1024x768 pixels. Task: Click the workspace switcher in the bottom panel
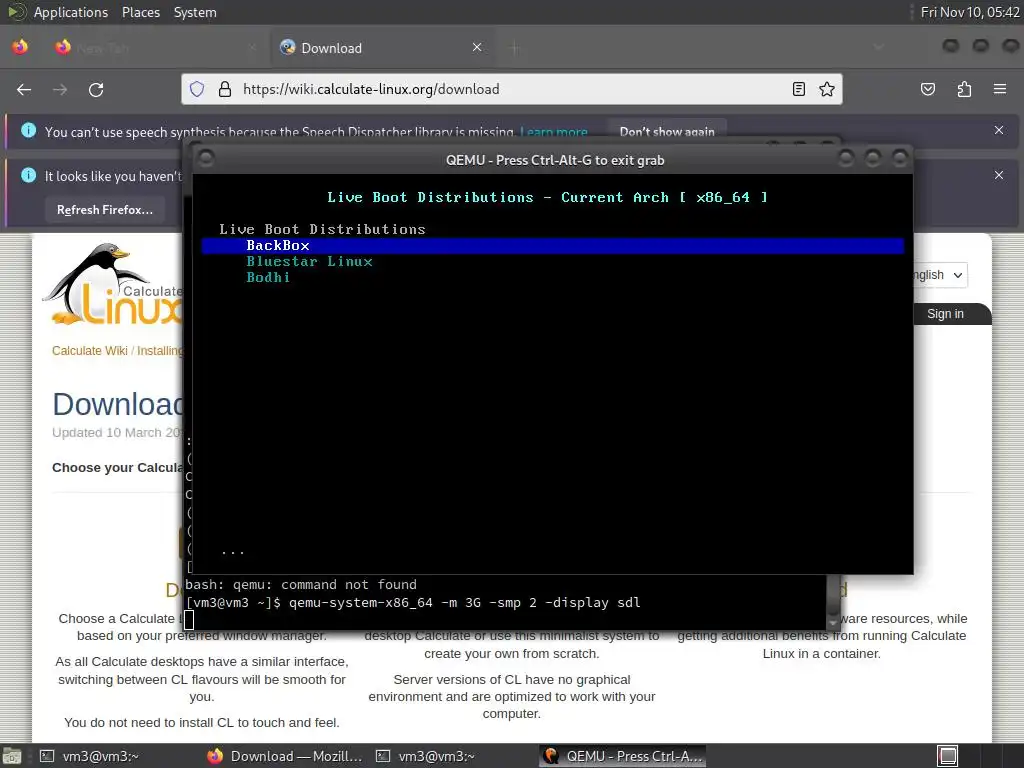948,756
